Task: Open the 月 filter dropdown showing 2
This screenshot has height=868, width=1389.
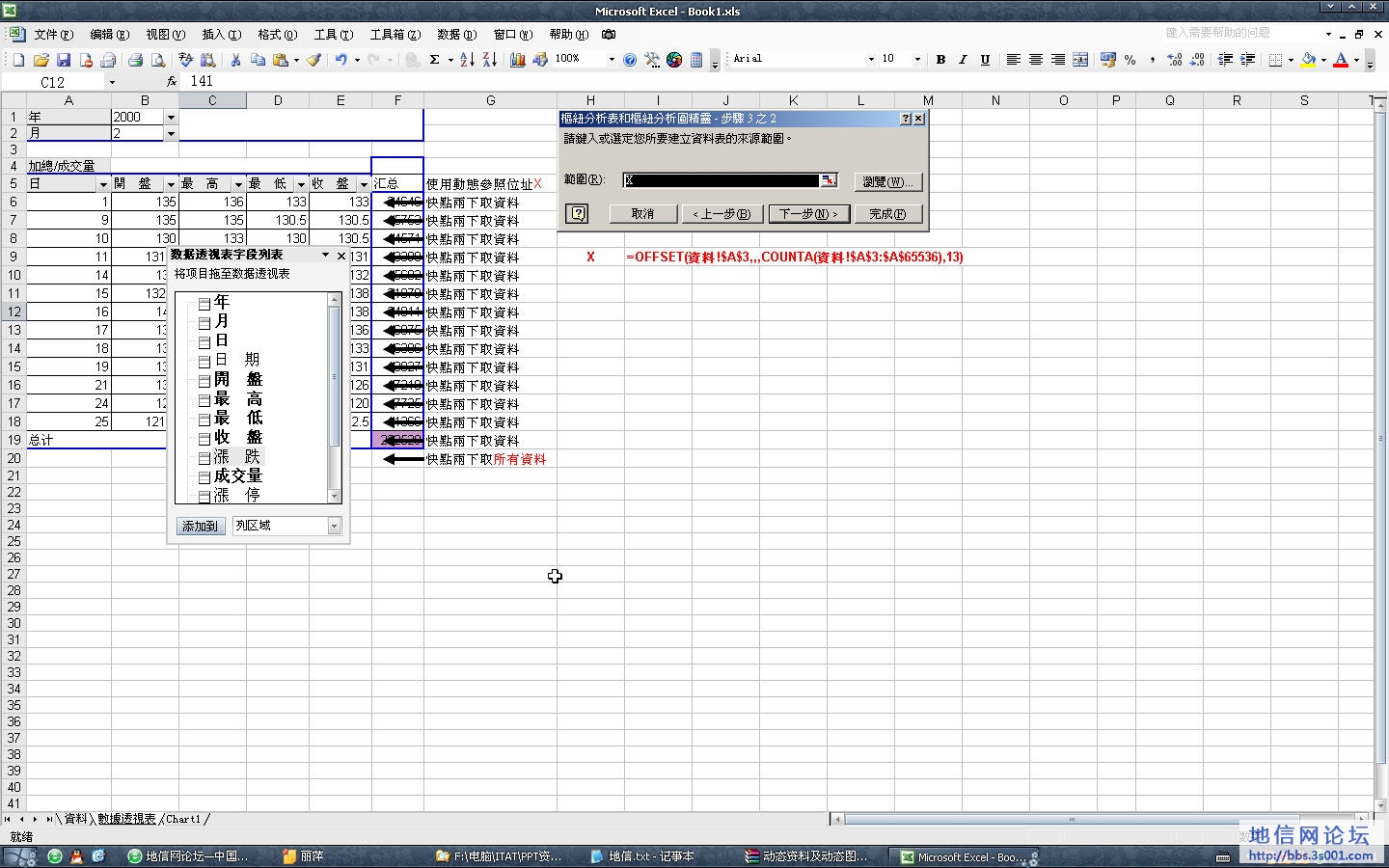Action: (x=171, y=134)
